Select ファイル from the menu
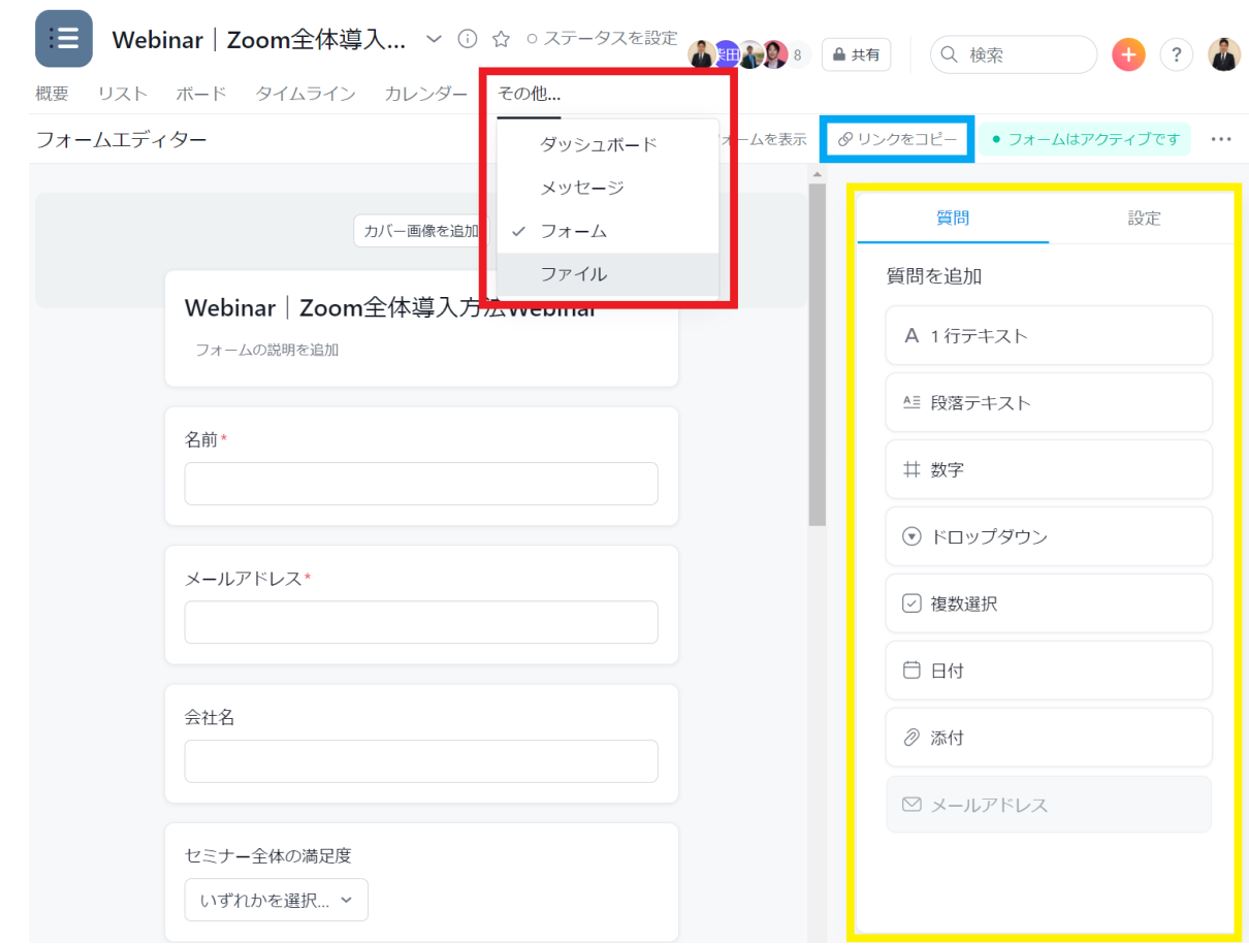 point(608,274)
